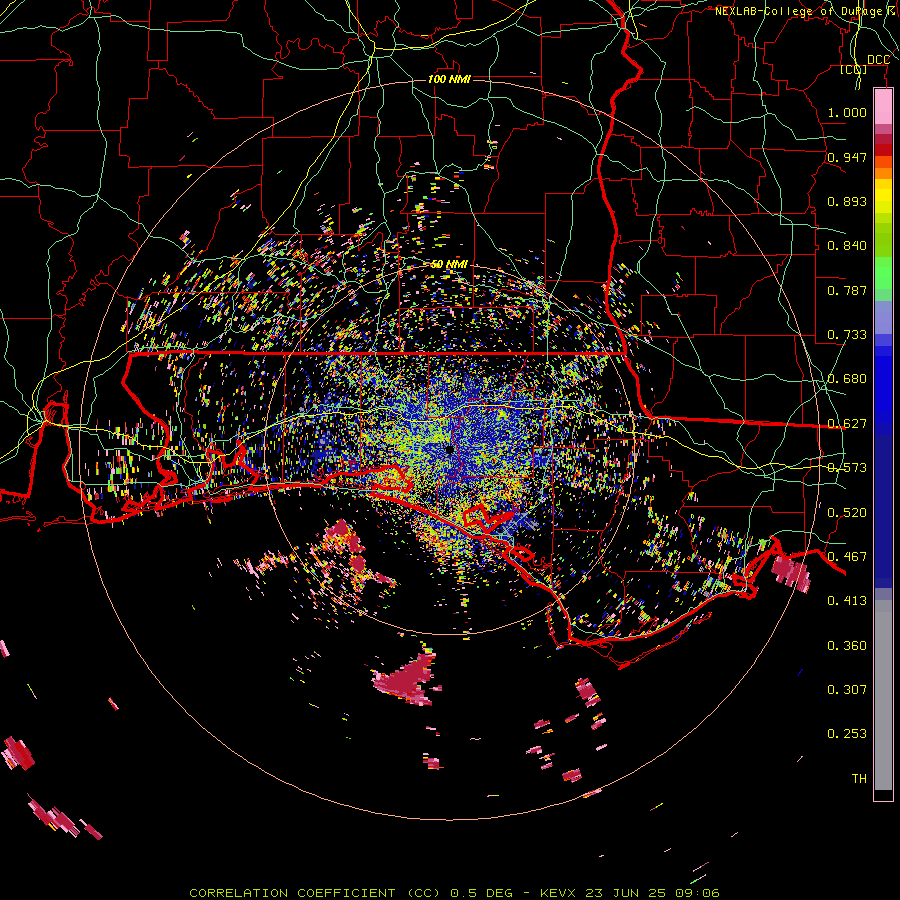Select the 0.680 legend value
The image size is (900, 900).
point(847,379)
